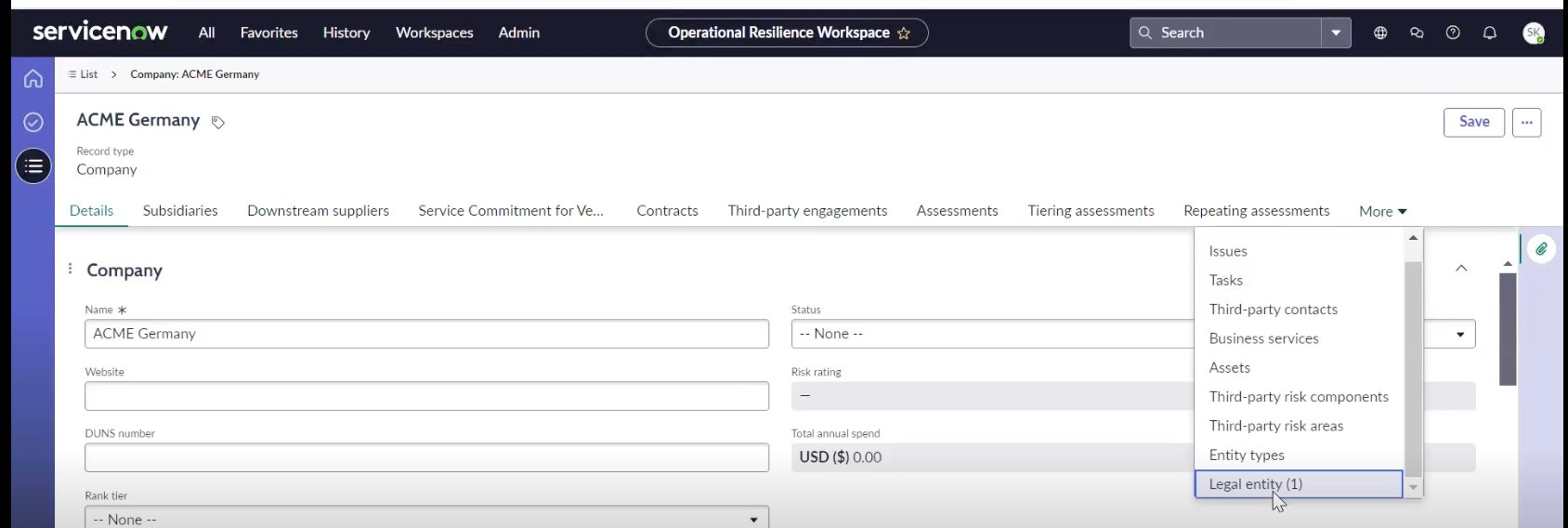Open the checkmark tasks sidebar icon
The height and width of the screenshot is (528, 1568).
pos(33,123)
